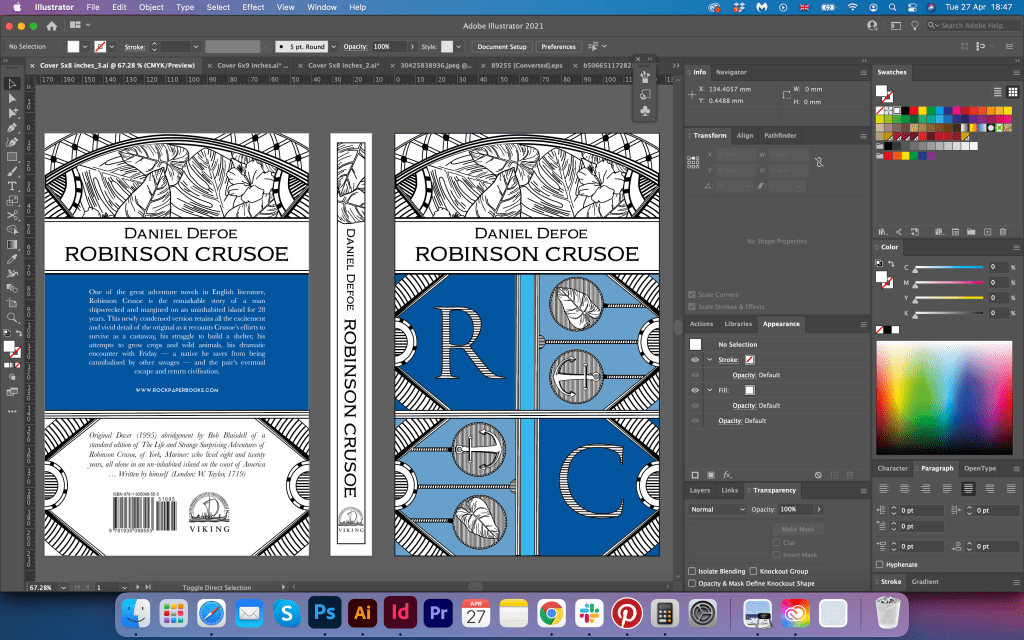Click the Preferences button
The width and height of the screenshot is (1024, 640).
558,46
